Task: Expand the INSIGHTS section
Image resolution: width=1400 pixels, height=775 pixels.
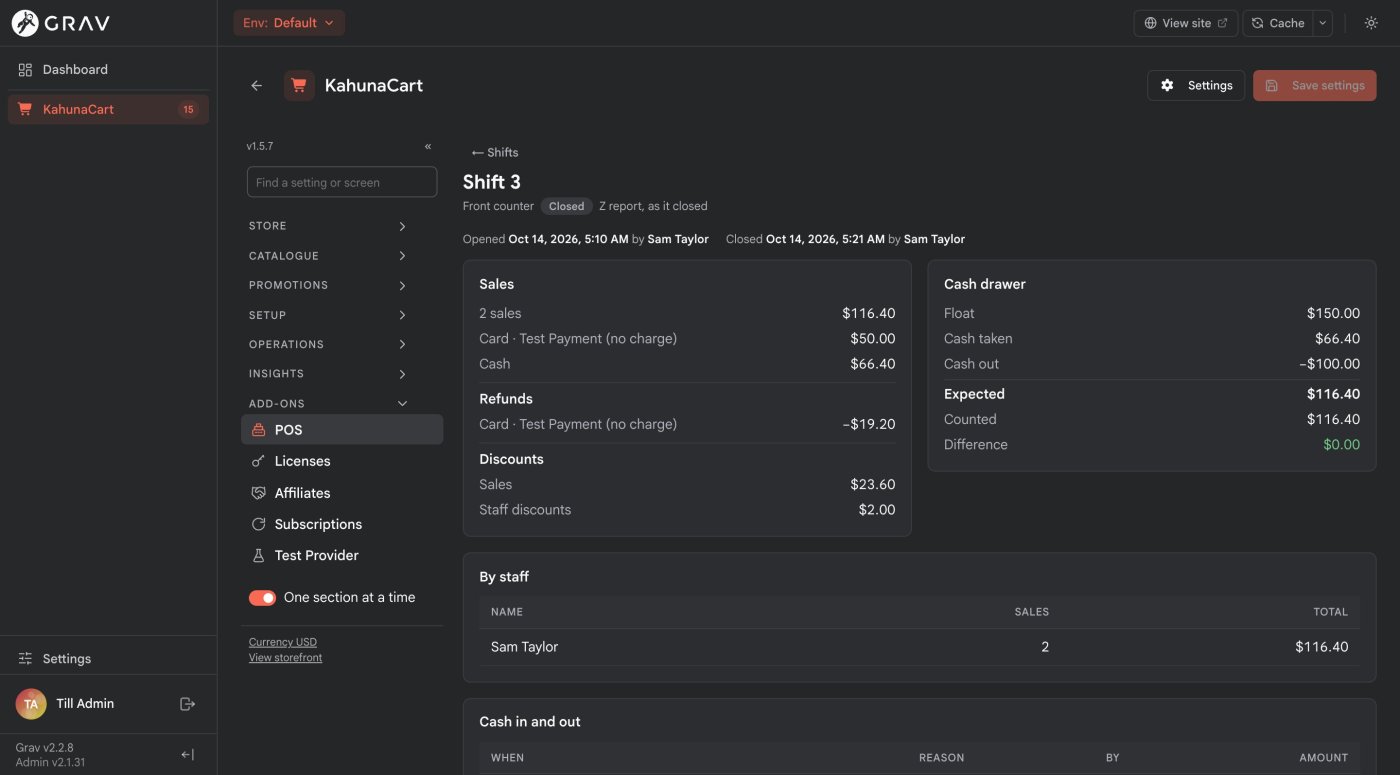Action: click(x=328, y=373)
